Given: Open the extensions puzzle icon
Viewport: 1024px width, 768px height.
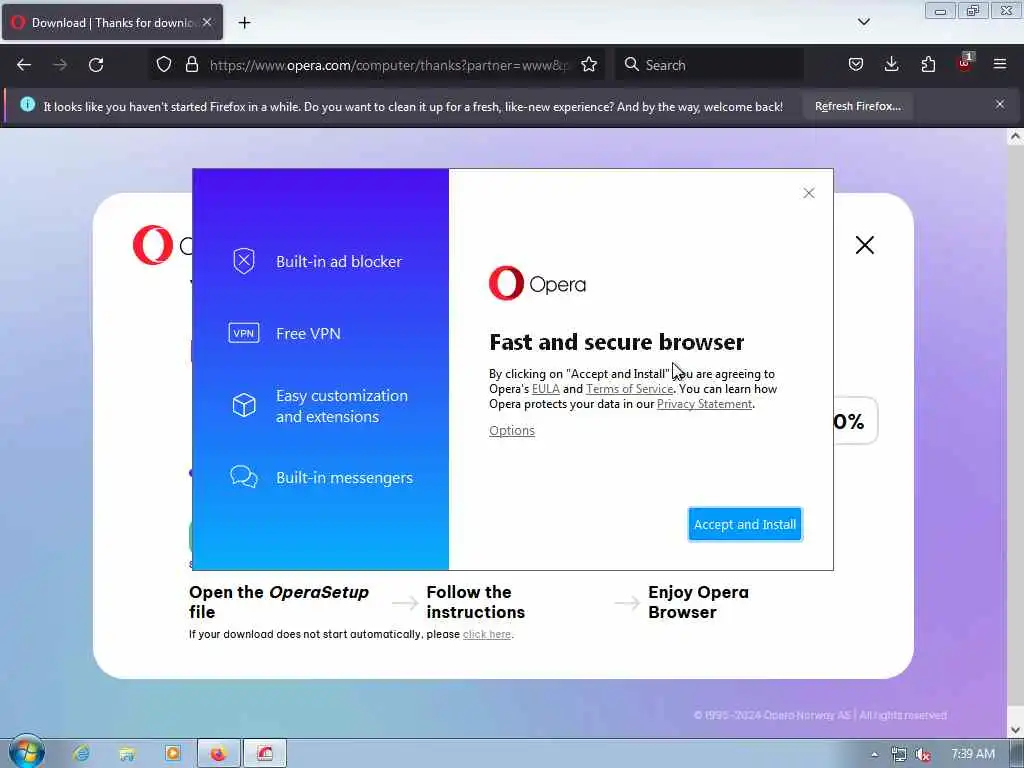Looking at the screenshot, I should (x=928, y=65).
